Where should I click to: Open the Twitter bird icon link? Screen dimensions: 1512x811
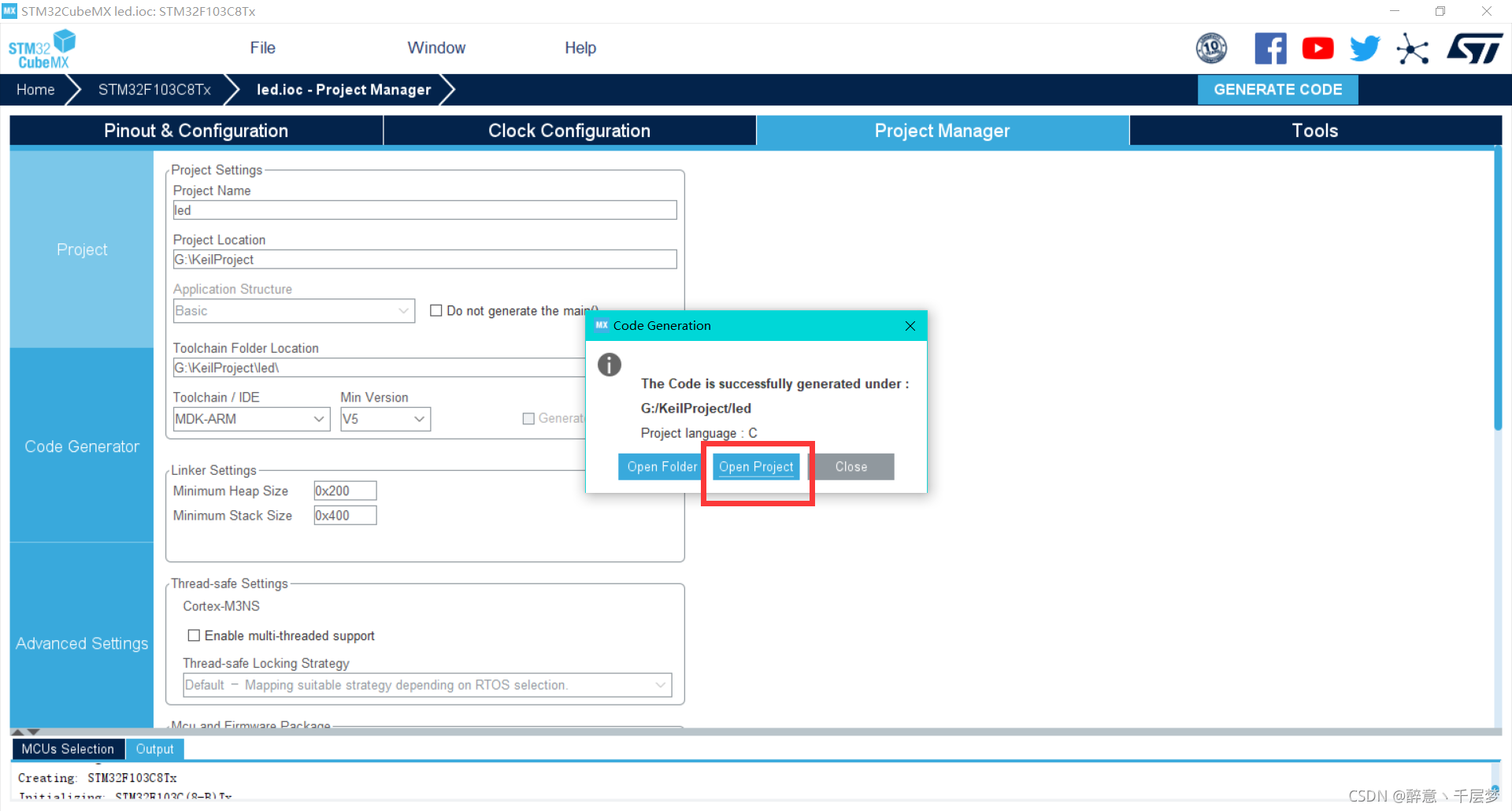pyautogui.click(x=1365, y=49)
